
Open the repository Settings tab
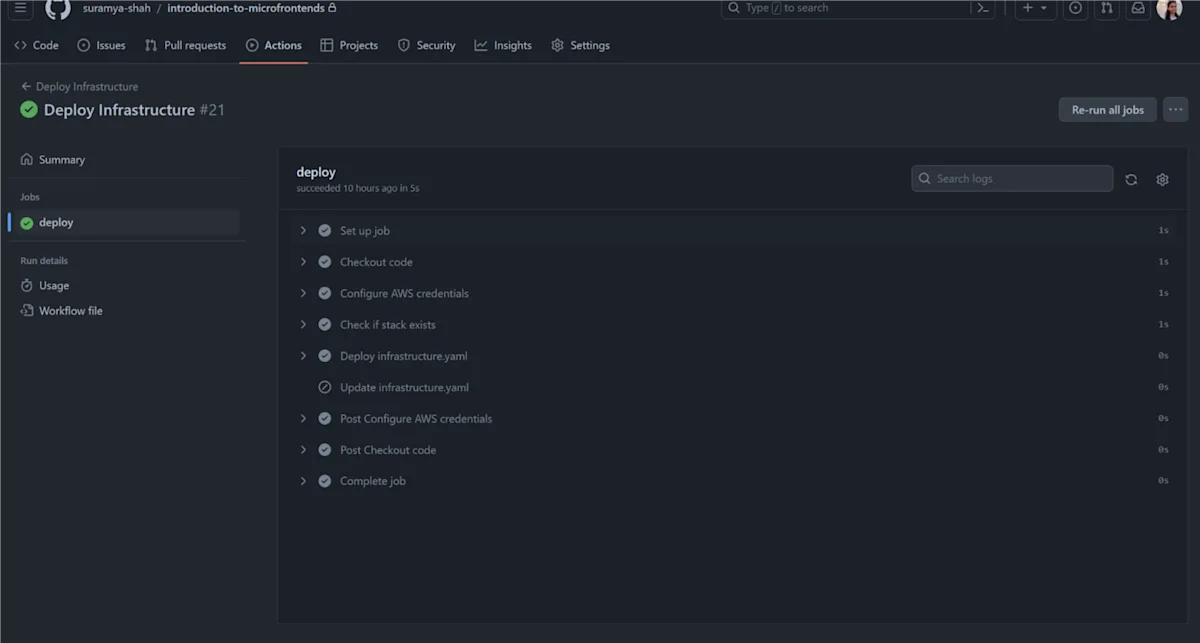coord(580,45)
